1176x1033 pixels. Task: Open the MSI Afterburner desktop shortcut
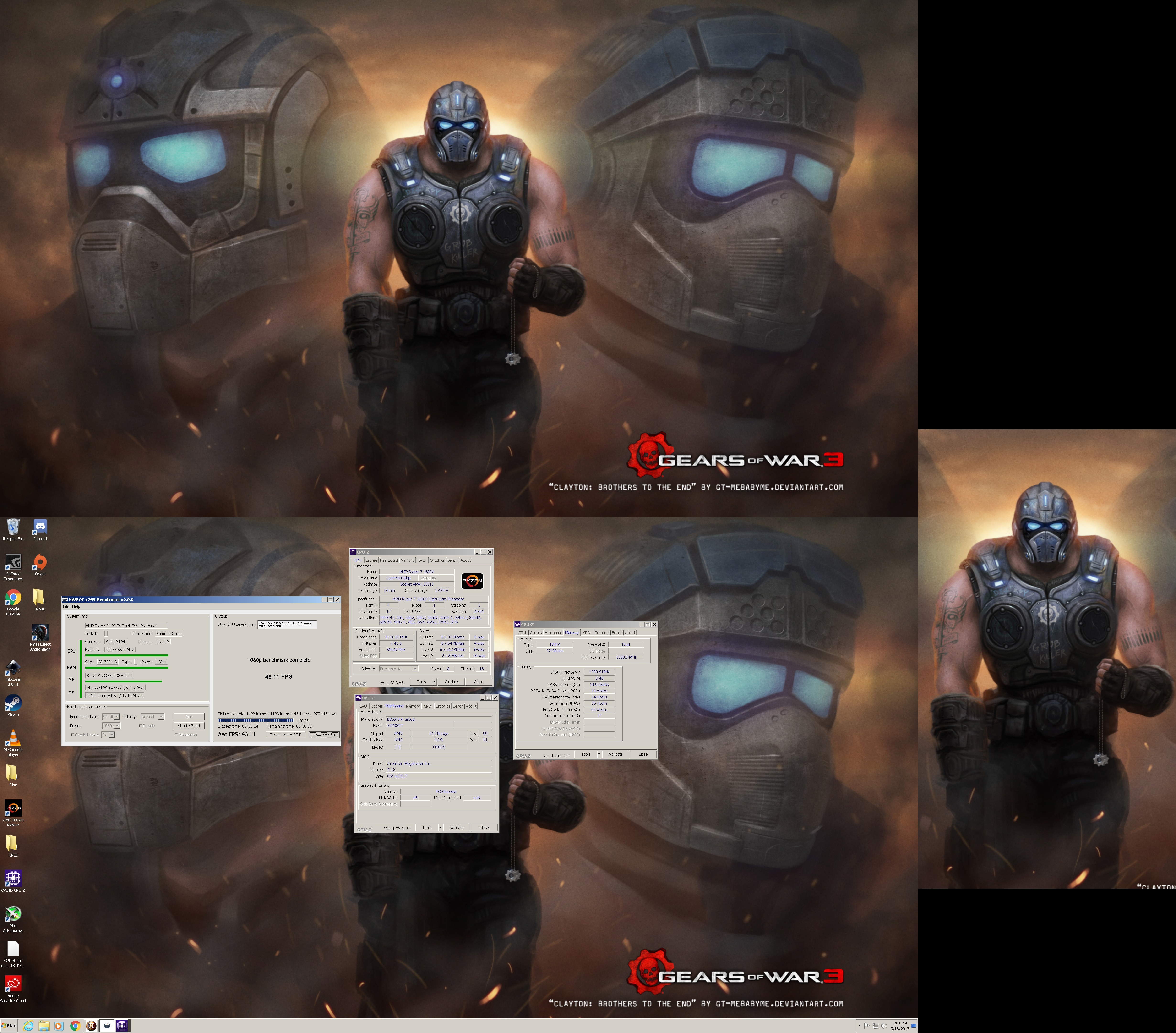point(13,918)
